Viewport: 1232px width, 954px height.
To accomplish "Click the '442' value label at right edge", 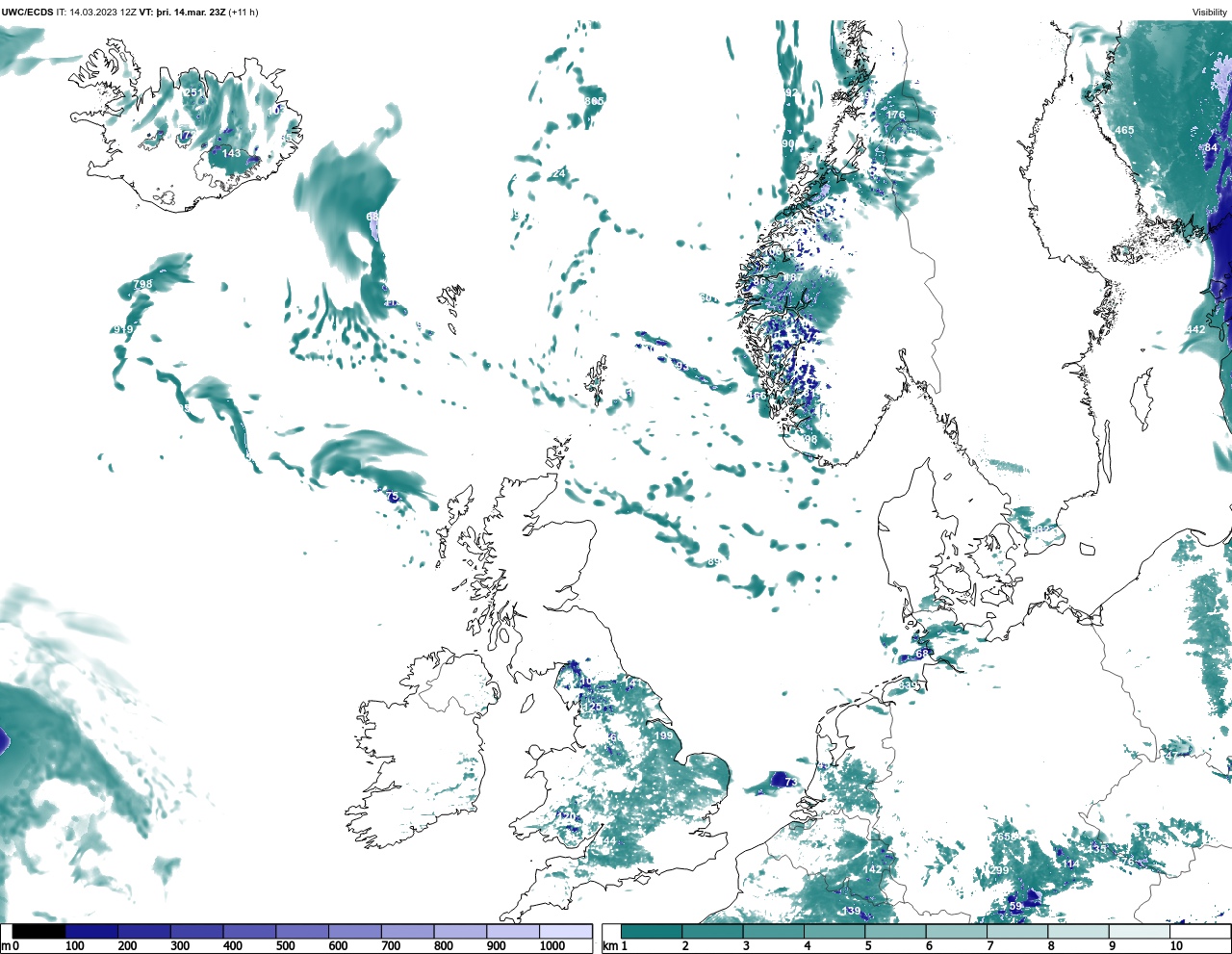I will coord(1195,329).
